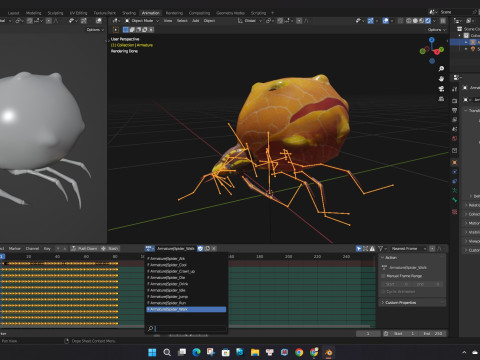This screenshot has height=360, width=480.
Task: Open Windows Search from taskbar
Action: tap(167, 352)
